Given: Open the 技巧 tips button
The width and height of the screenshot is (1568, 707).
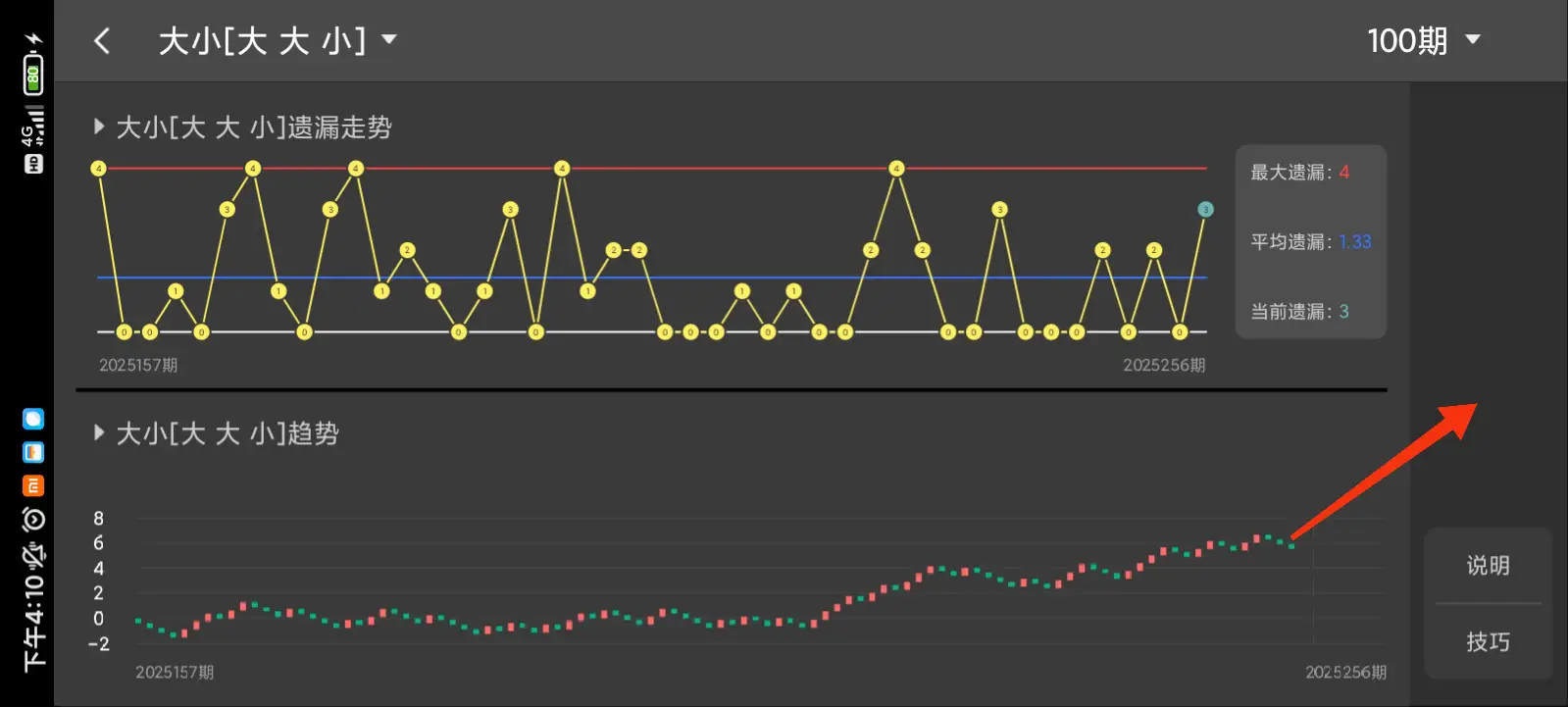Looking at the screenshot, I should (x=1487, y=641).
